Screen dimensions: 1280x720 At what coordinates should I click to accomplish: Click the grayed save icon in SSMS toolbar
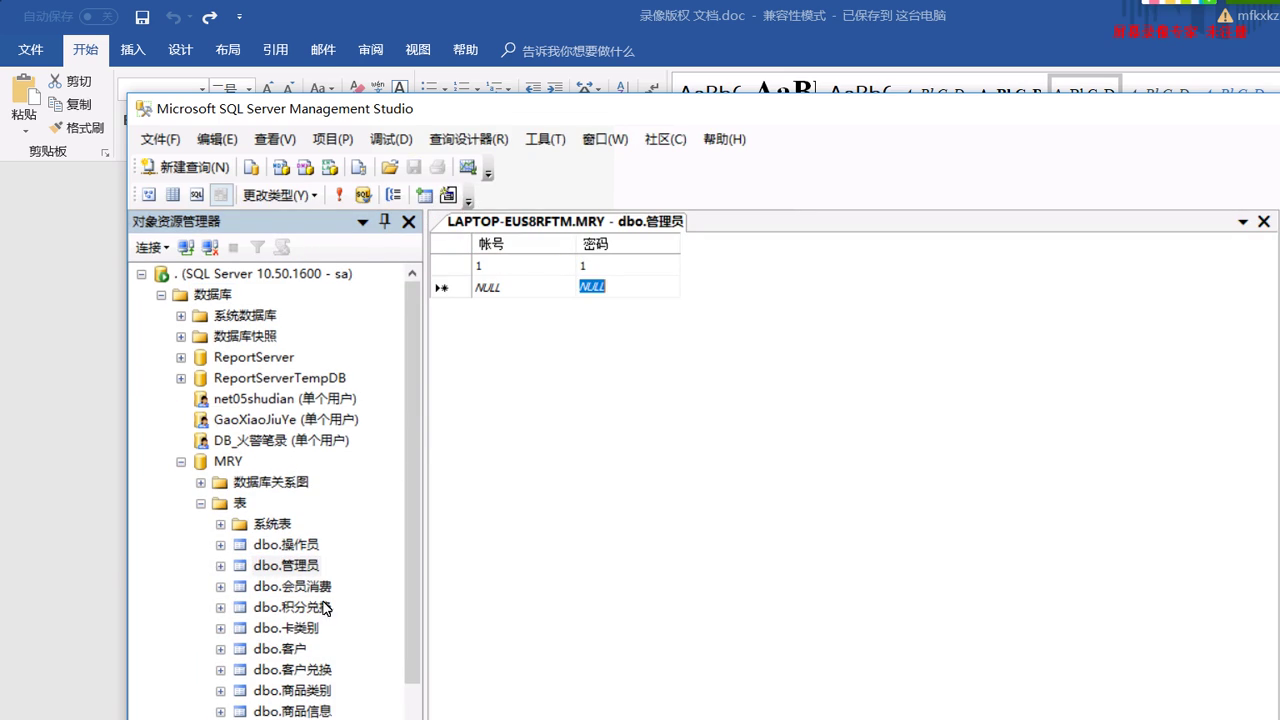[x=414, y=167]
